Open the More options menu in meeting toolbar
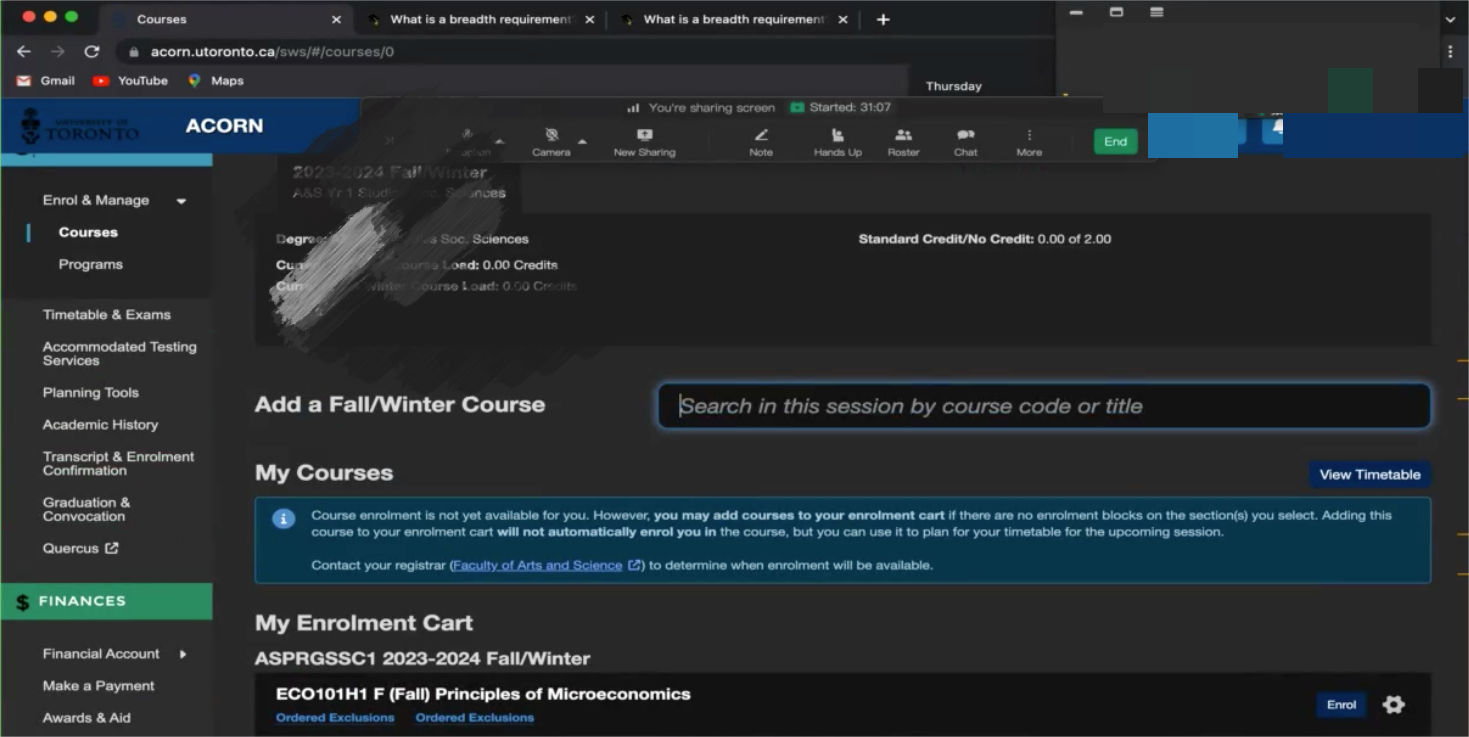The image size is (1469, 737). pyautogui.click(x=1029, y=136)
